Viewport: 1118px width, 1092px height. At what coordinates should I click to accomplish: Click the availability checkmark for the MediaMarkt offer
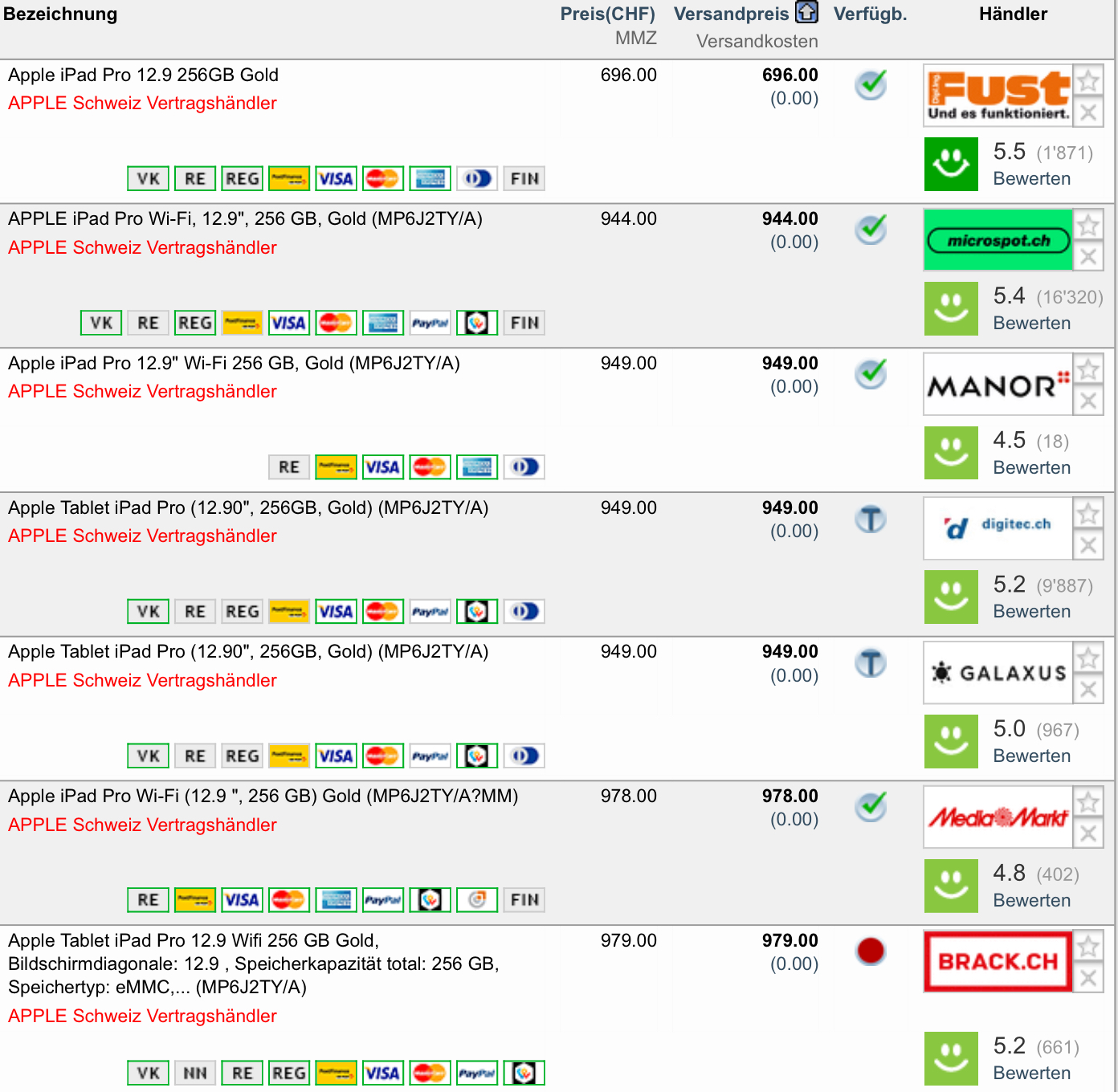point(871,806)
